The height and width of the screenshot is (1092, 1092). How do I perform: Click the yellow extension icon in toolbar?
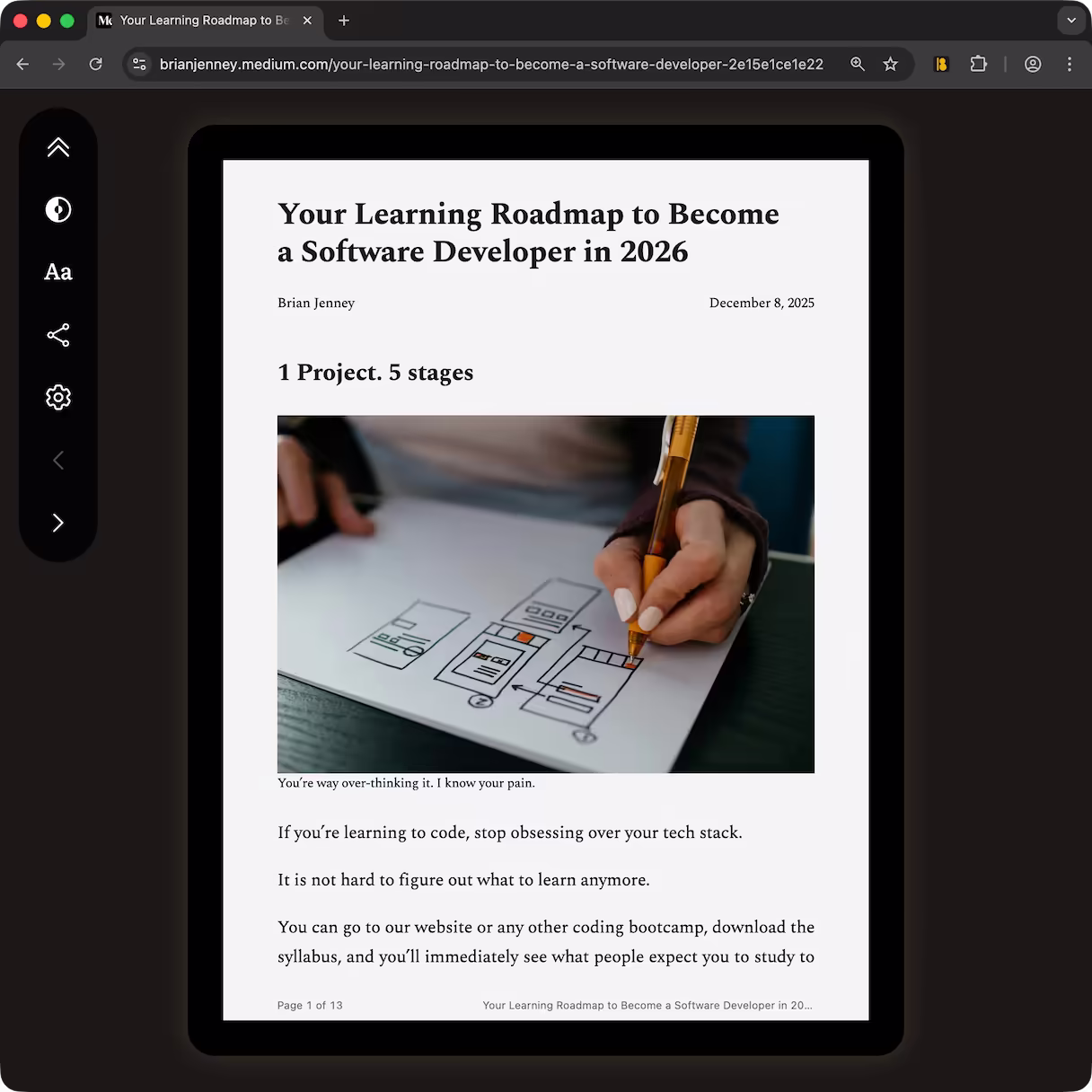click(941, 64)
